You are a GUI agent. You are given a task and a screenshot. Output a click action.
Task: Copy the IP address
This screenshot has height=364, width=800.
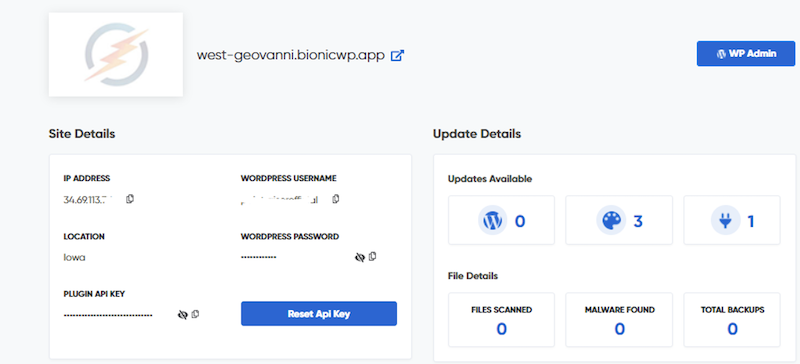point(130,199)
